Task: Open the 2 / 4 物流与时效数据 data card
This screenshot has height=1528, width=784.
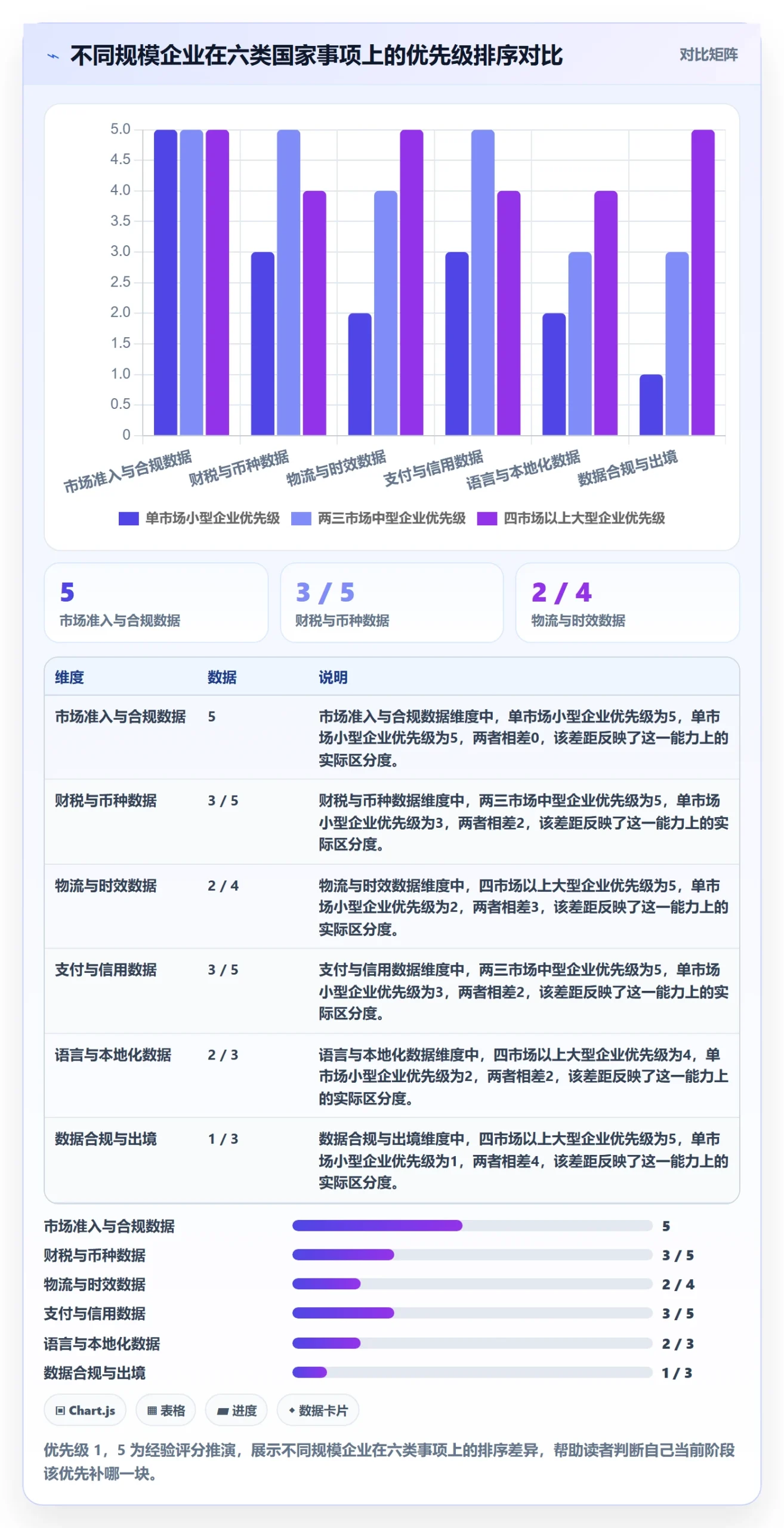Action: point(628,603)
